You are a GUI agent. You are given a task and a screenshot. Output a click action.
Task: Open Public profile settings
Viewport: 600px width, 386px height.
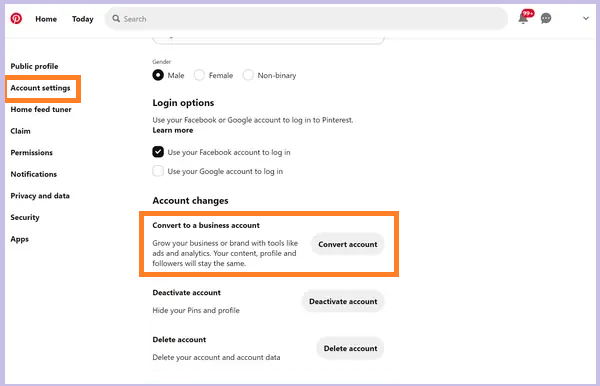(34, 66)
